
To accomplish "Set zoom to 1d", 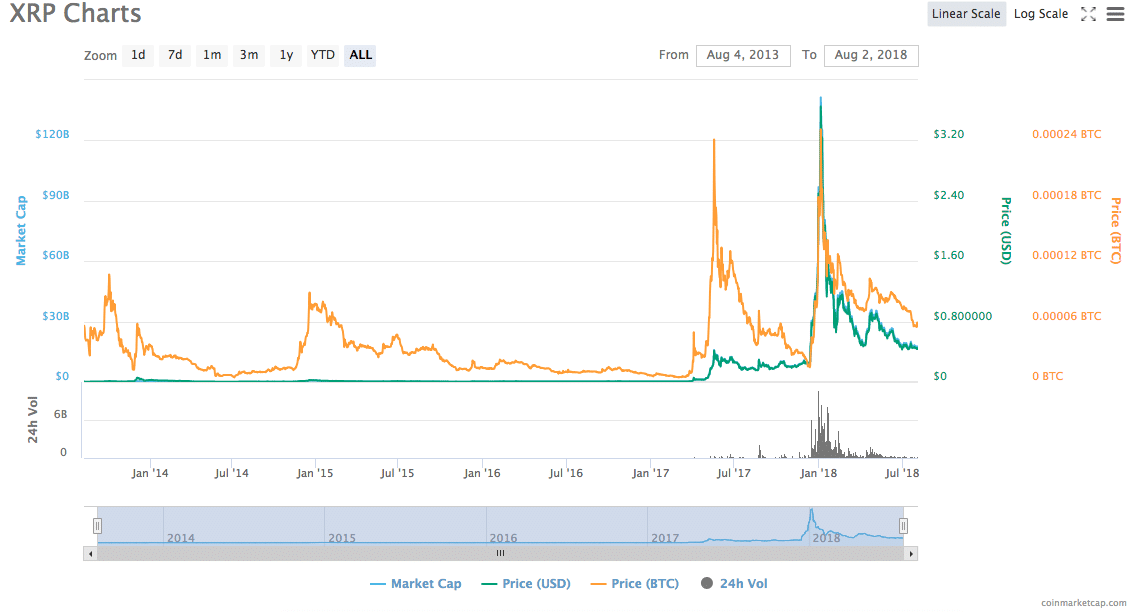I will tap(138, 55).
